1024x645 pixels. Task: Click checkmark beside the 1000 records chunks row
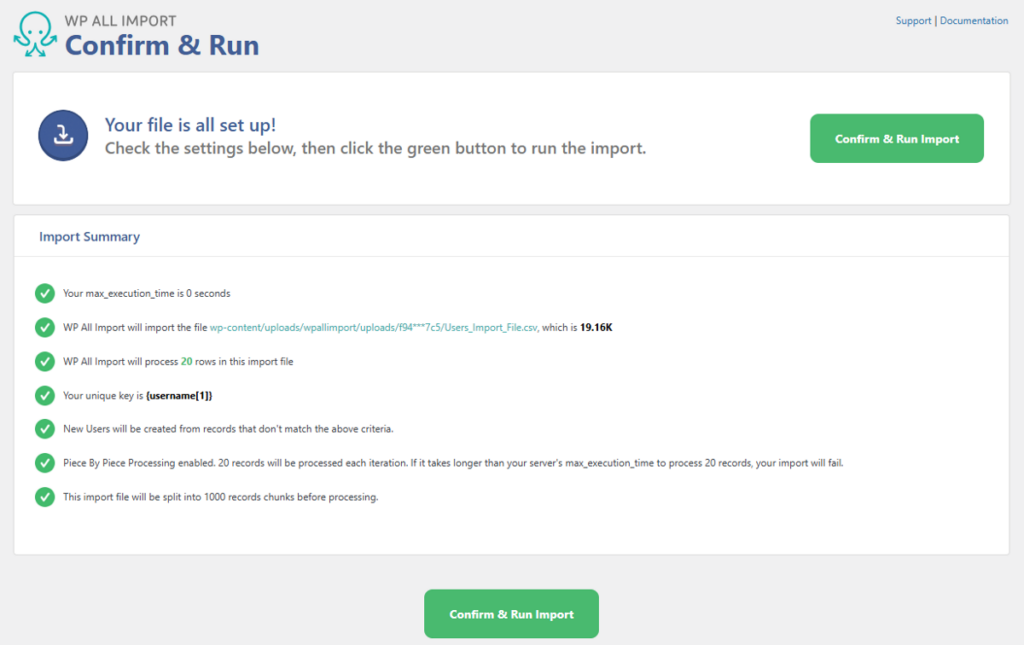(44, 497)
